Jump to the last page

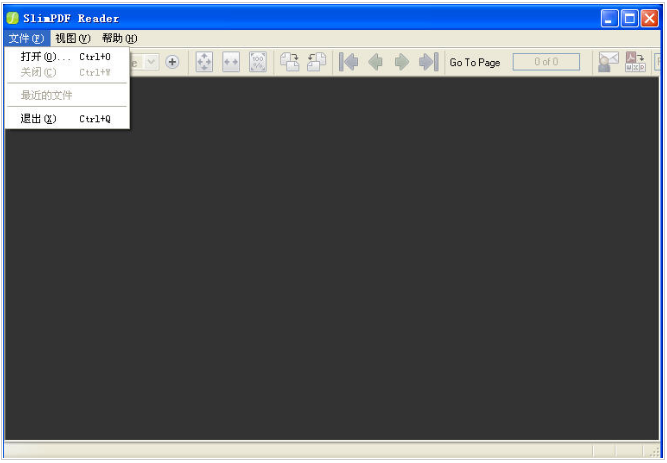point(428,62)
